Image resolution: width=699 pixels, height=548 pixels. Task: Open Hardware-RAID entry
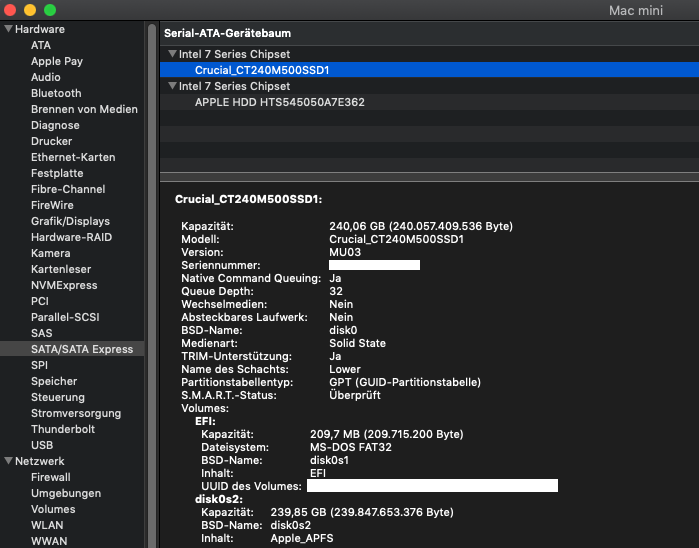(x=71, y=237)
